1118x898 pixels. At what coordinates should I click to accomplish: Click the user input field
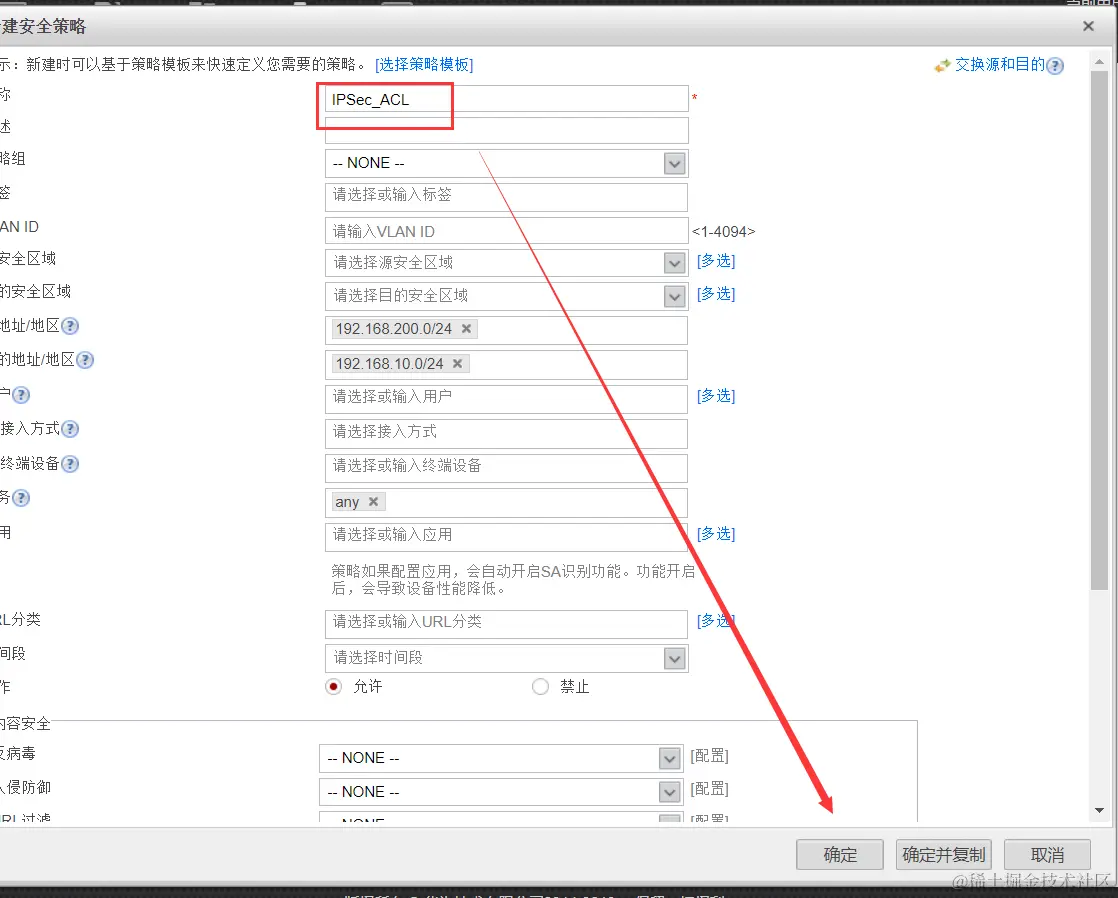[x=506, y=399]
